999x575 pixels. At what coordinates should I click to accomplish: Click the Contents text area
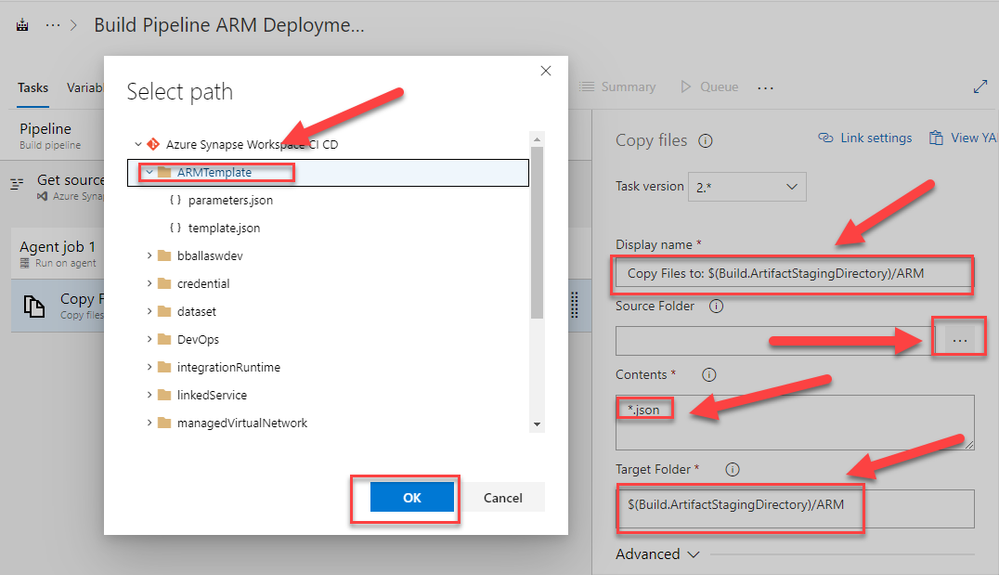[794, 422]
